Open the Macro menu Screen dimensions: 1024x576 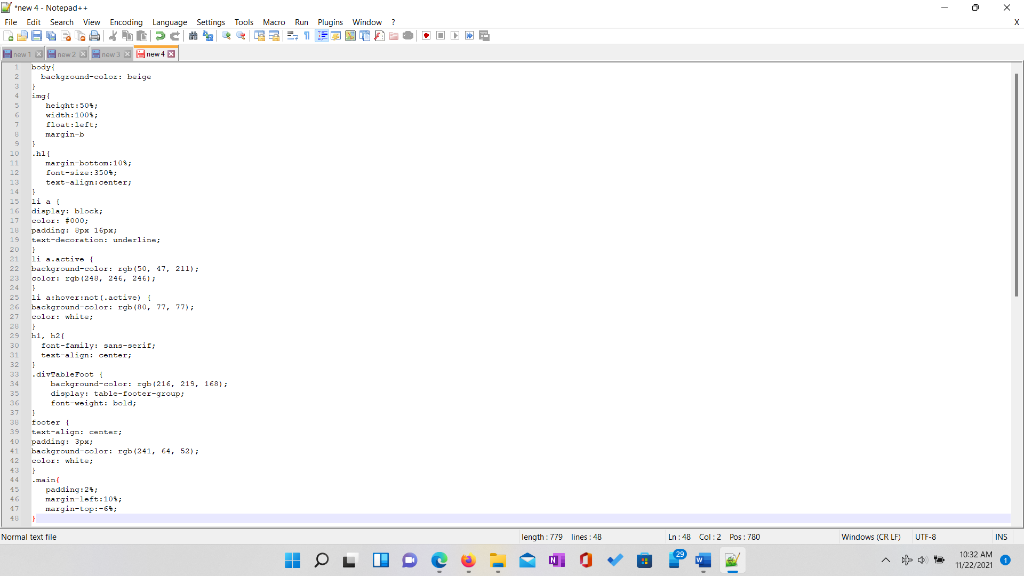point(272,21)
